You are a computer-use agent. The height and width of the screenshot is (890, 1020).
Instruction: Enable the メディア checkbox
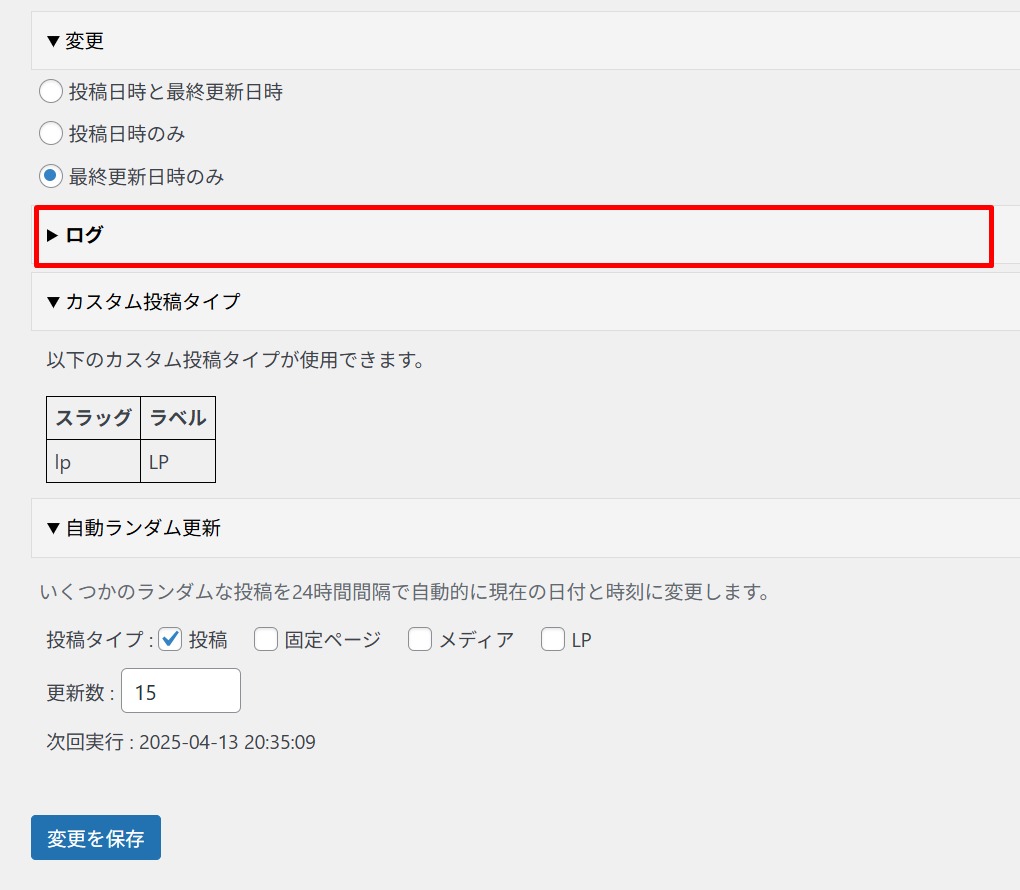point(420,640)
